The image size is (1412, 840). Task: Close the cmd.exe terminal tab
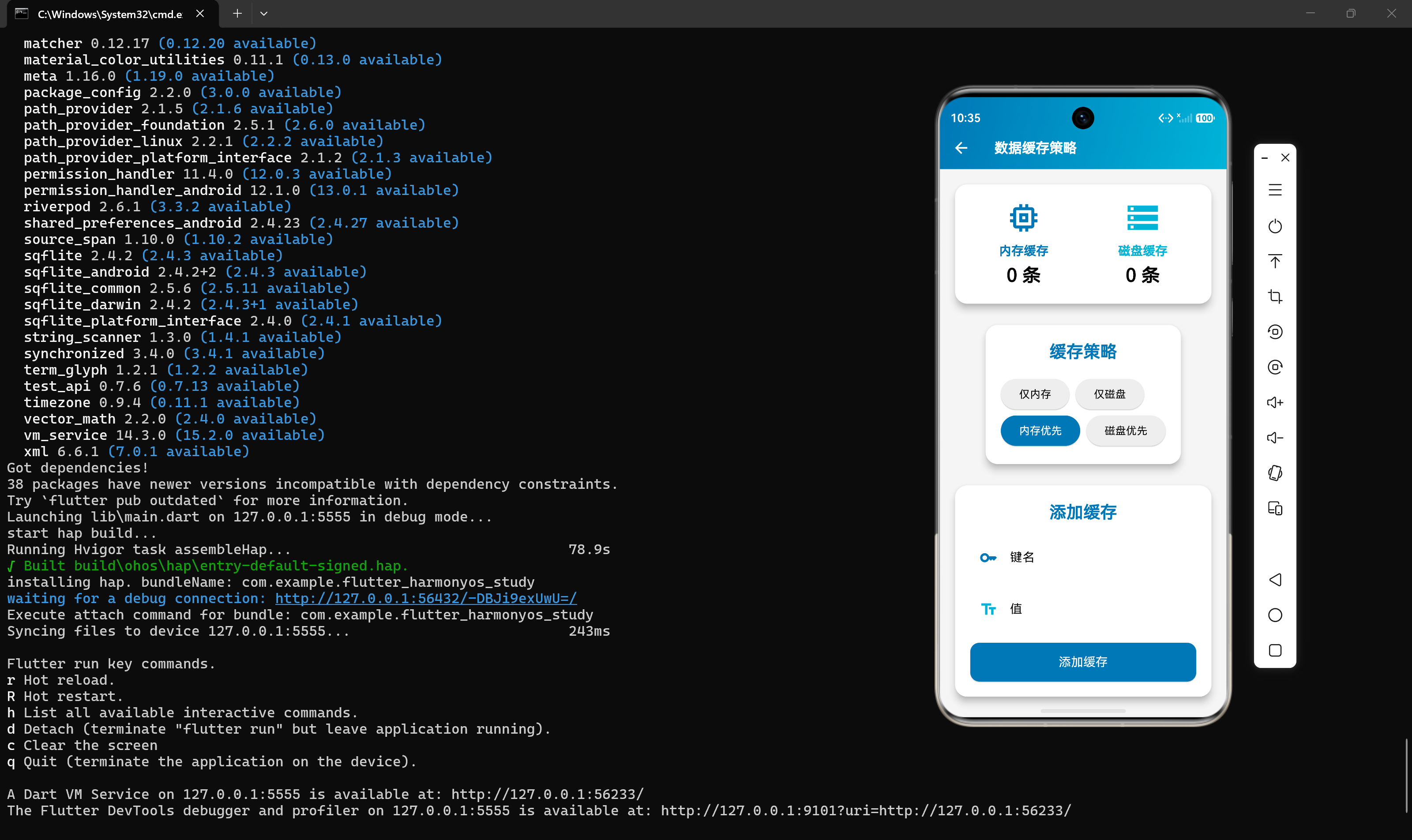point(200,14)
